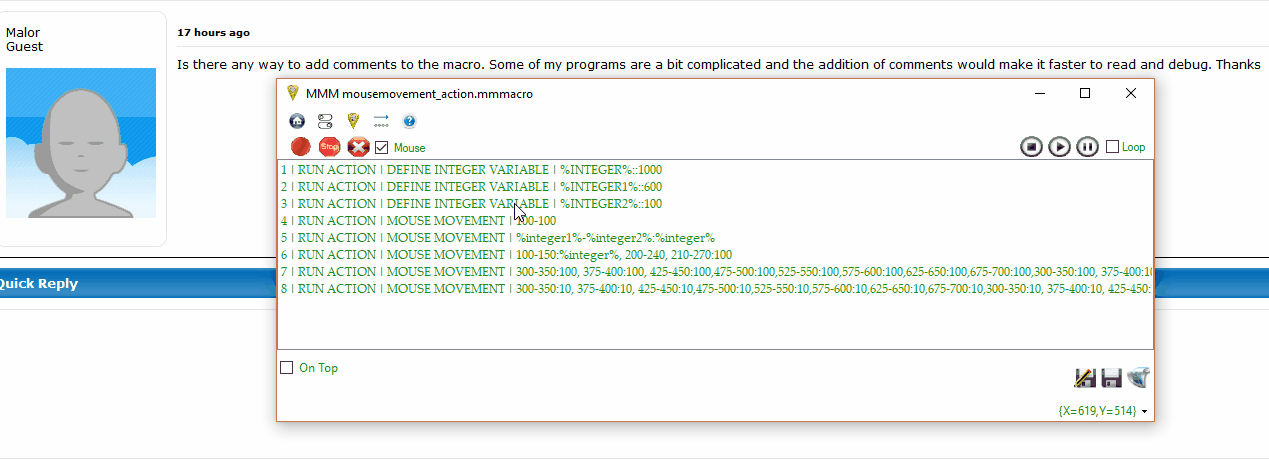Open the settings toggles icon
The image size is (1269, 460).
(x=325, y=121)
